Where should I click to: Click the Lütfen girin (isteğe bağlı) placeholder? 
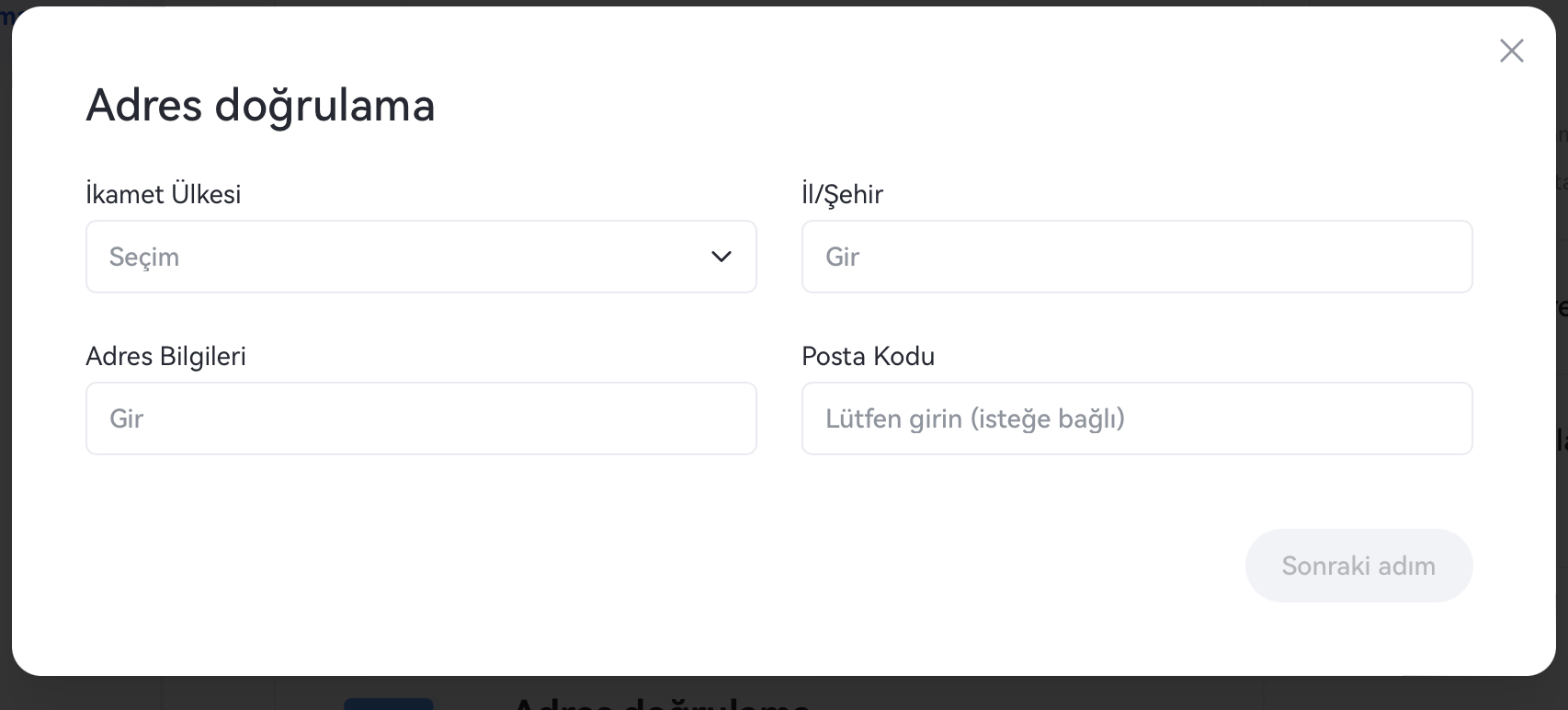pyautogui.click(x=974, y=418)
